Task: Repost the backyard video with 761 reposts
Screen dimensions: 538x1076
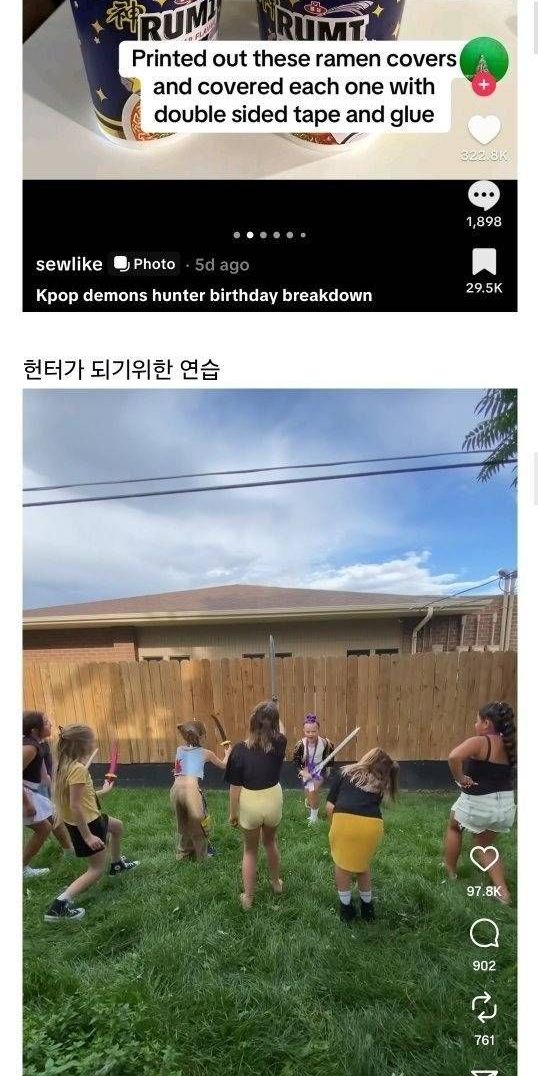Action: click(484, 1007)
